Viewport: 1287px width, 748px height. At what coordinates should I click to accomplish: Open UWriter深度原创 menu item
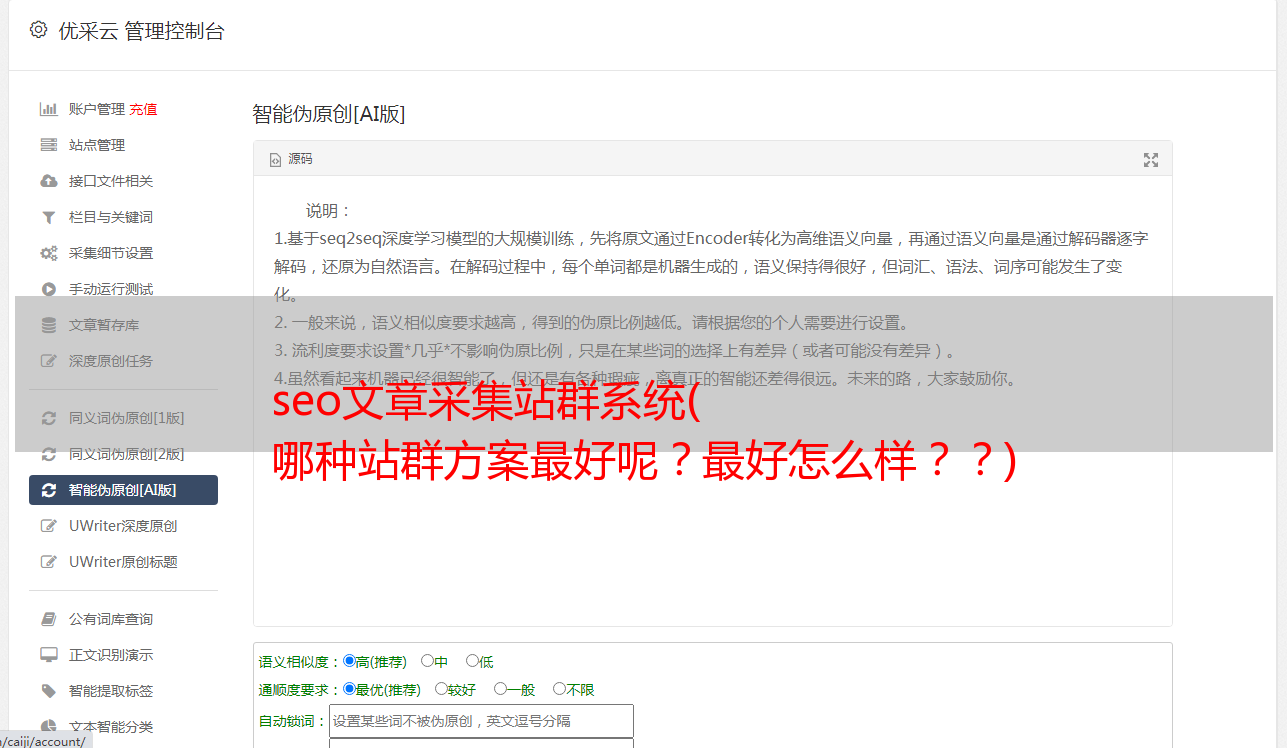point(123,526)
